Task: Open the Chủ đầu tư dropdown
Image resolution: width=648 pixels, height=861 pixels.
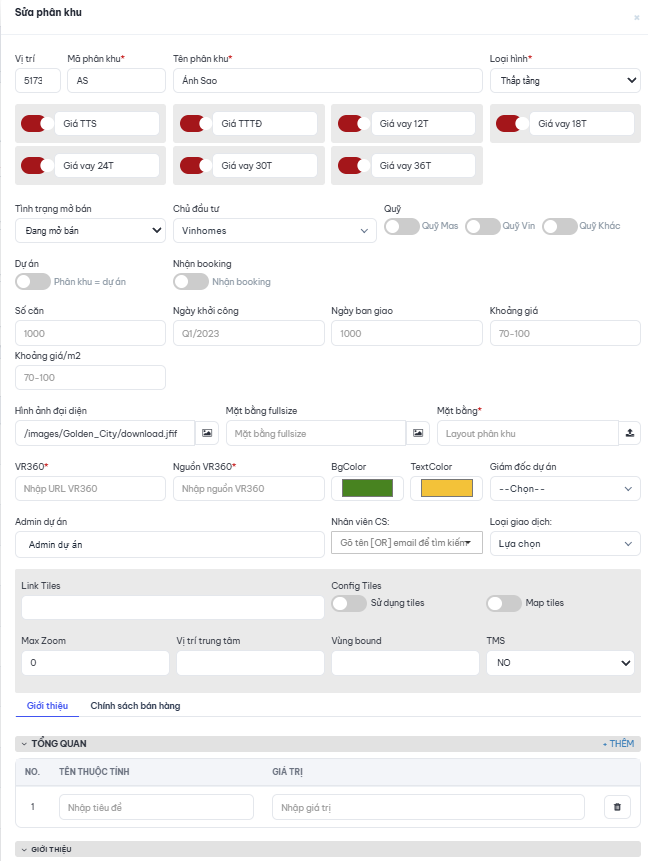Action: pos(275,231)
